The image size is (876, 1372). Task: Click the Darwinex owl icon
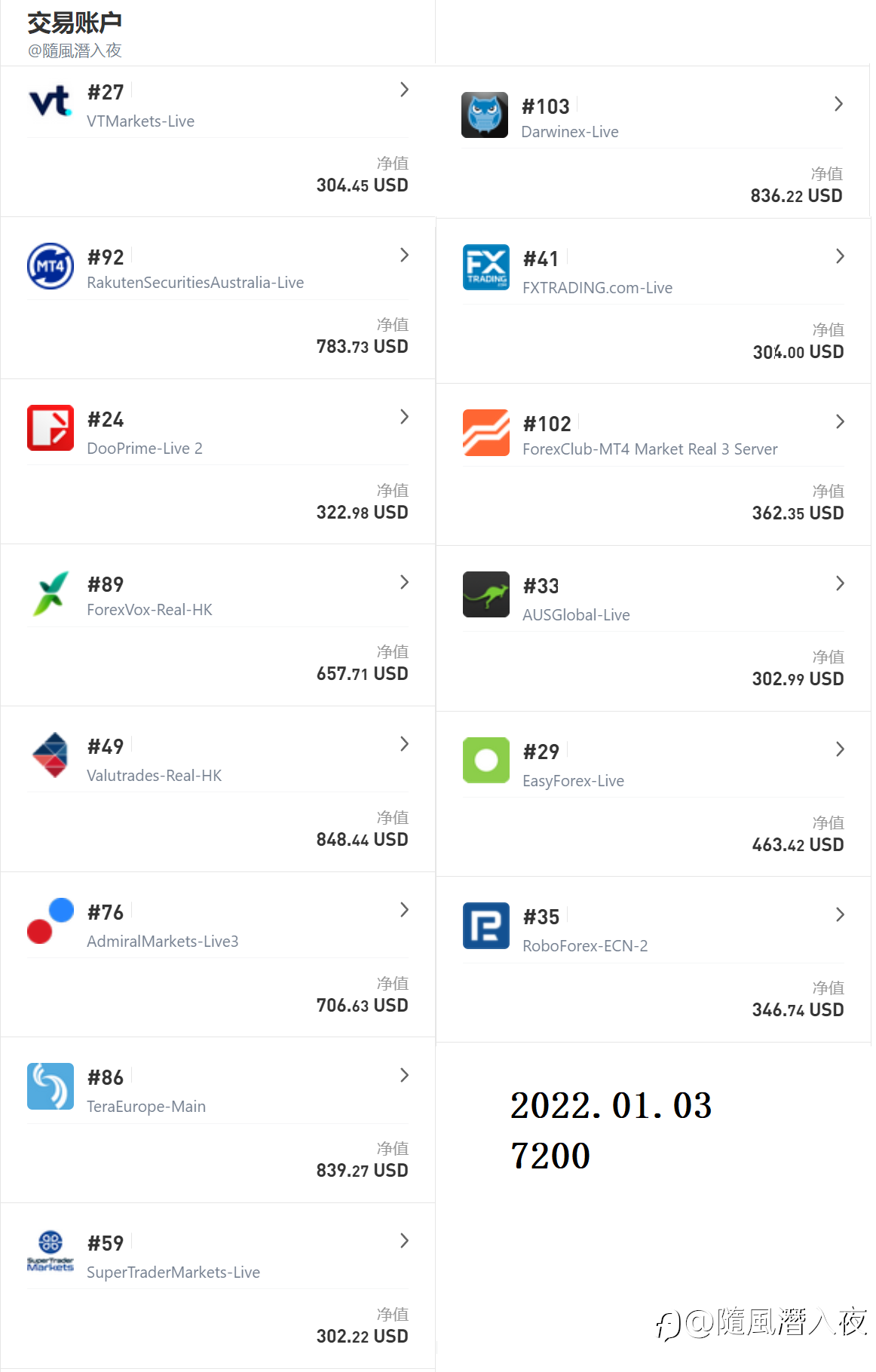485,115
